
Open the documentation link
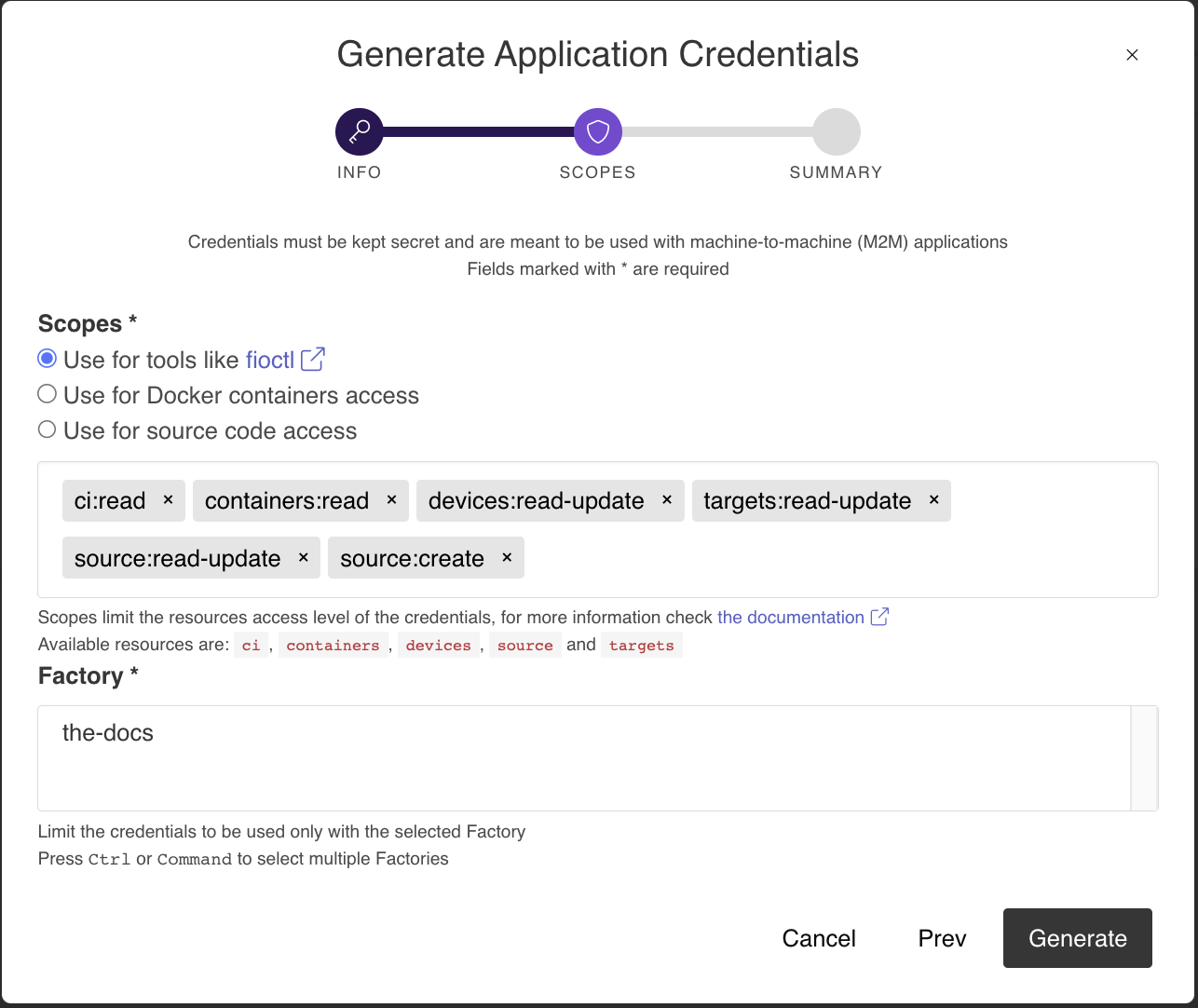790,618
